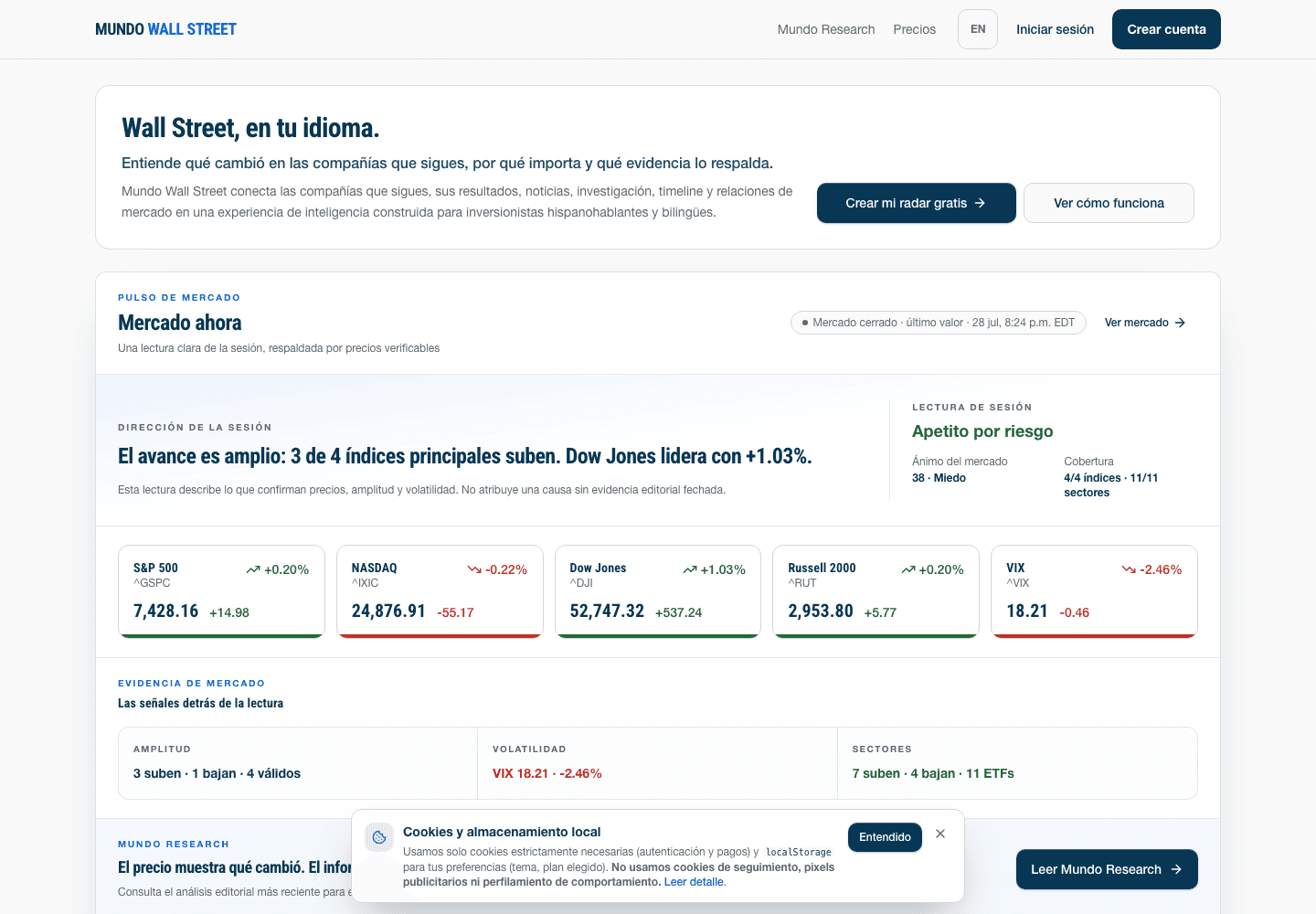Open the S&P 500 index card
This screenshot has width=1316, height=914.
click(221, 591)
